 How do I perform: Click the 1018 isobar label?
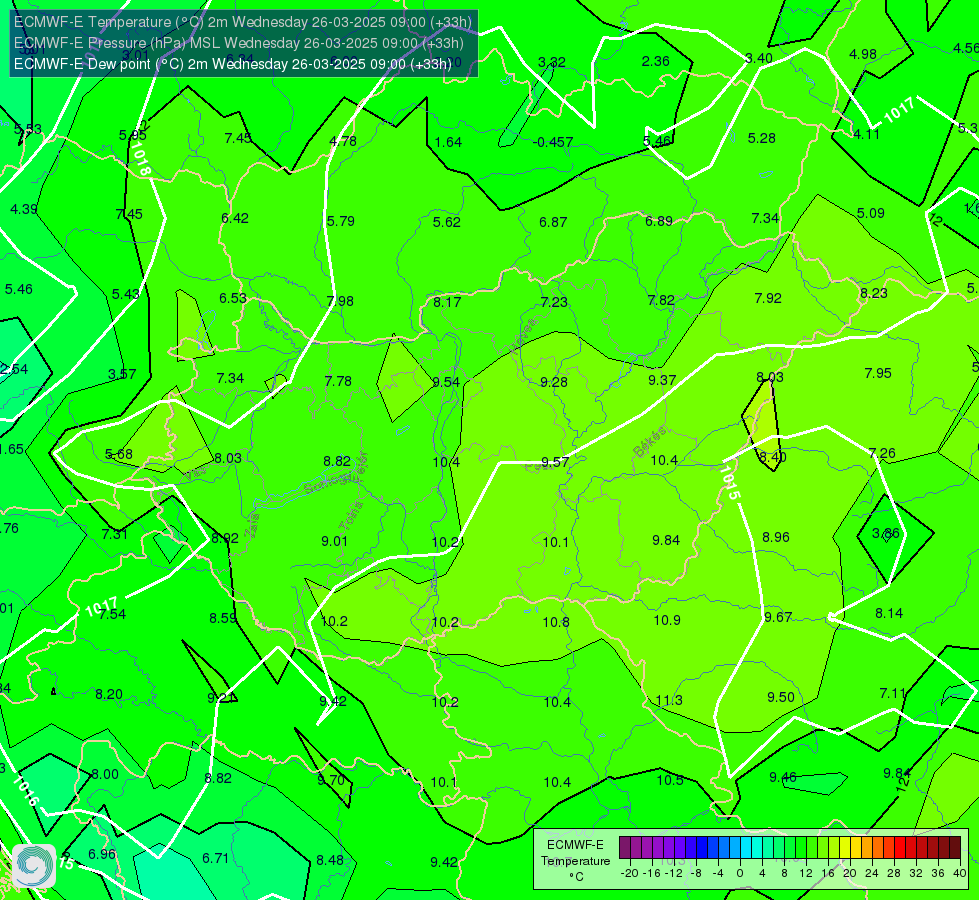(x=140, y=159)
